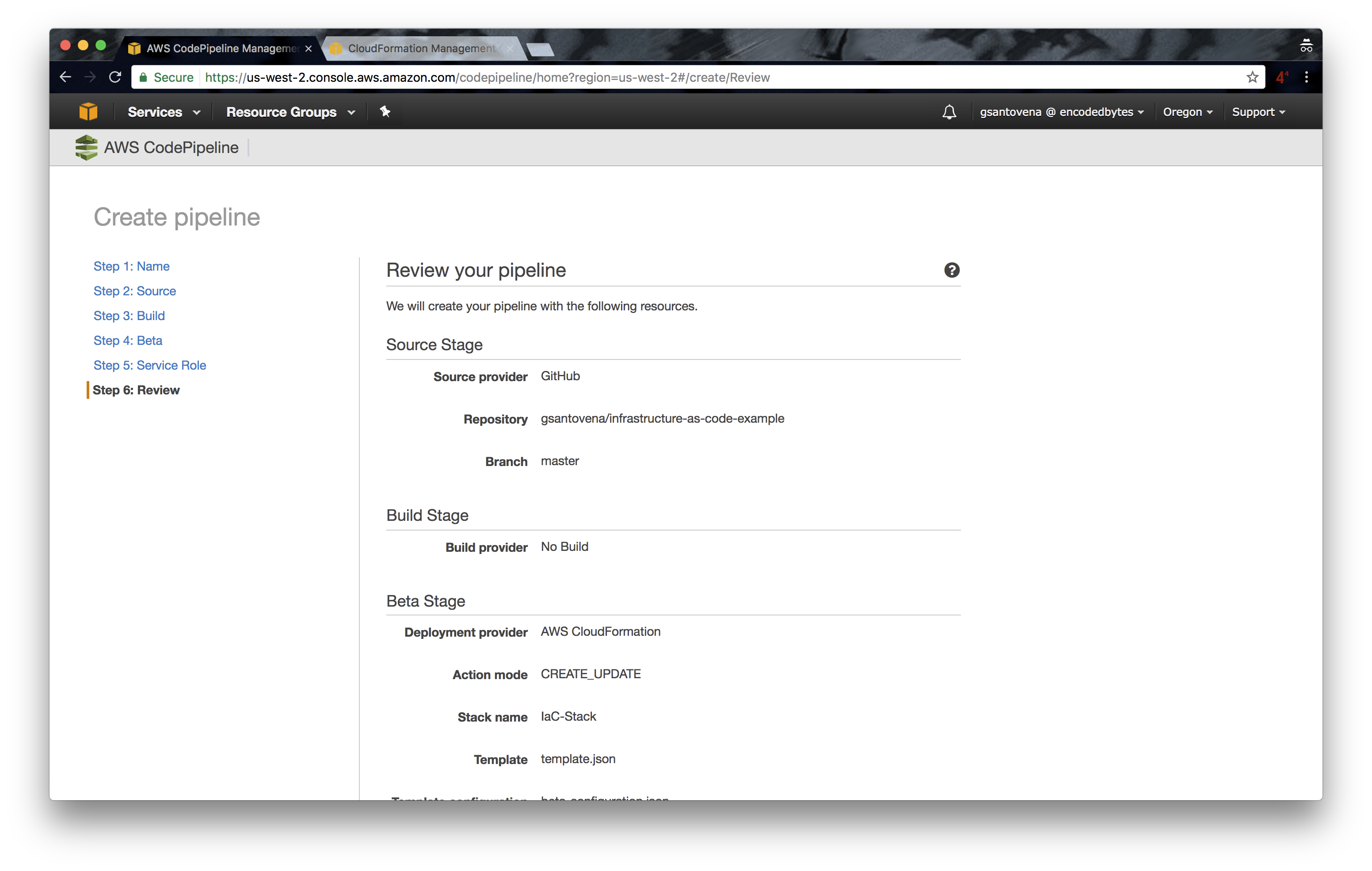The height and width of the screenshot is (871, 1372).
Task: Open the gsantovena account menu
Action: click(x=1061, y=112)
